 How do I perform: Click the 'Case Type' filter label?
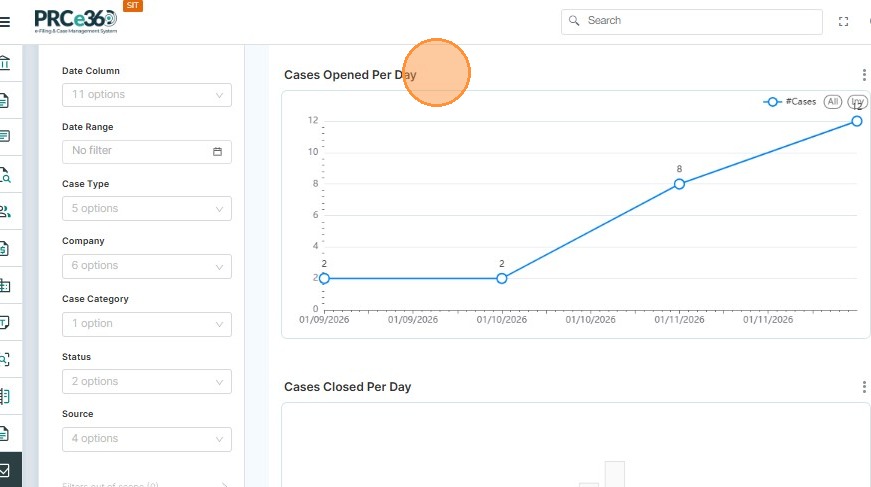point(85,184)
